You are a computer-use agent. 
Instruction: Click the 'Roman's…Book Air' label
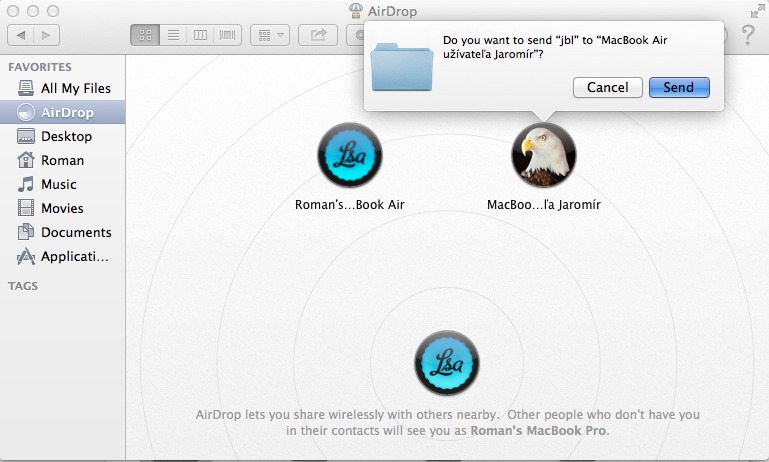click(x=350, y=205)
